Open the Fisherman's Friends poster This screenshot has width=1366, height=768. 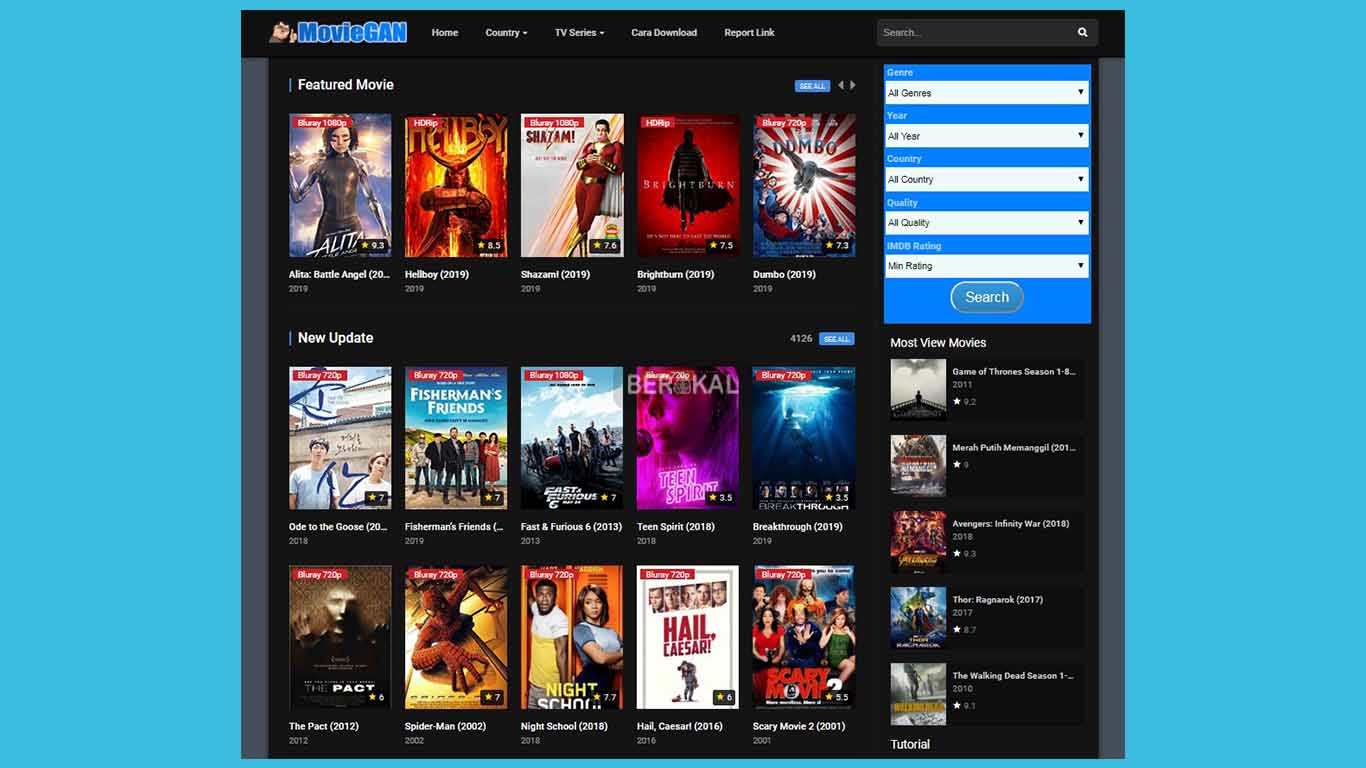[456, 438]
